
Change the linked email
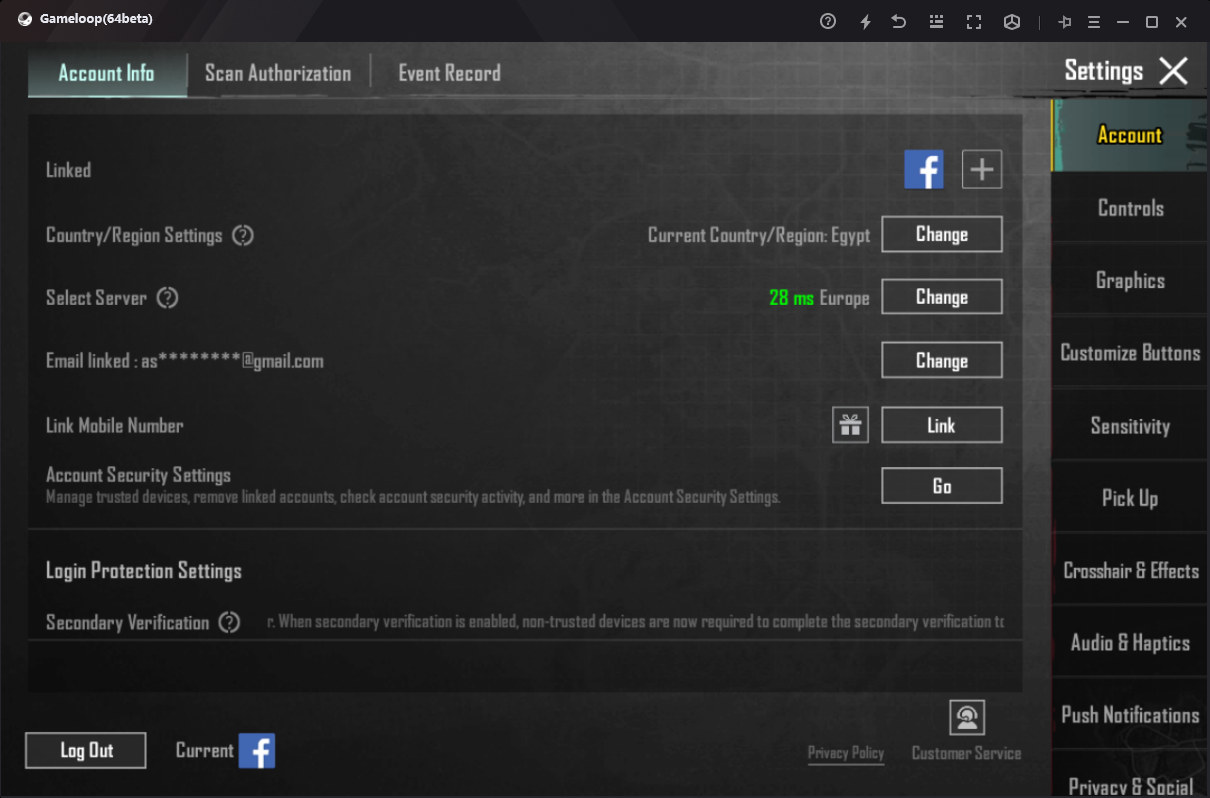point(942,361)
